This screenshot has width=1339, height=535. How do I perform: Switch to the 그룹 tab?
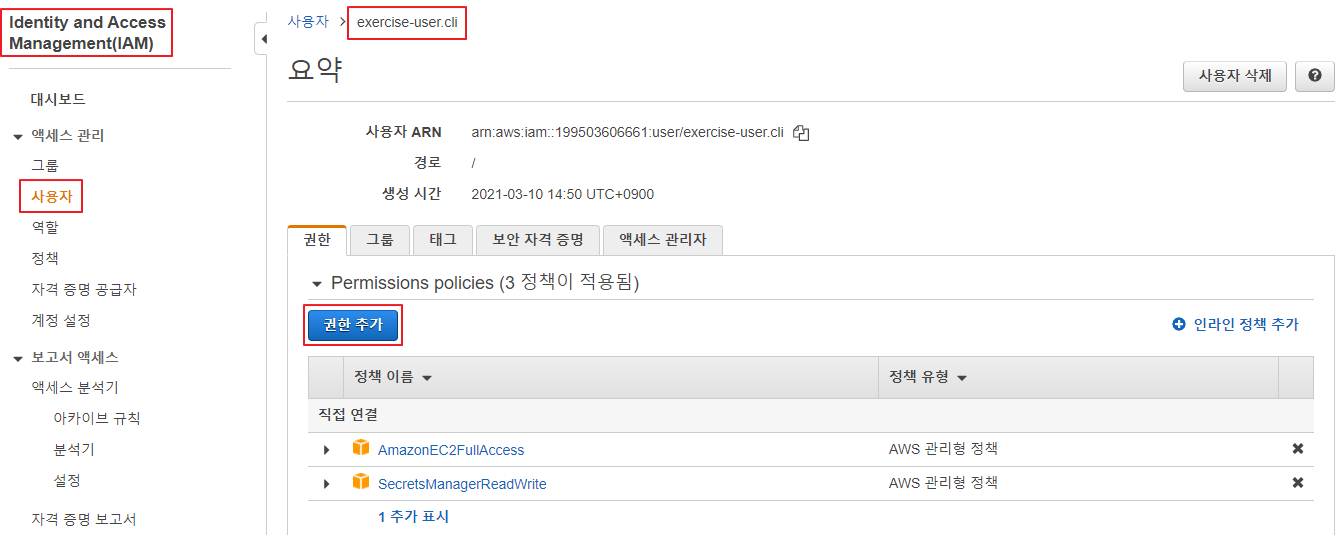pos(380,240)
